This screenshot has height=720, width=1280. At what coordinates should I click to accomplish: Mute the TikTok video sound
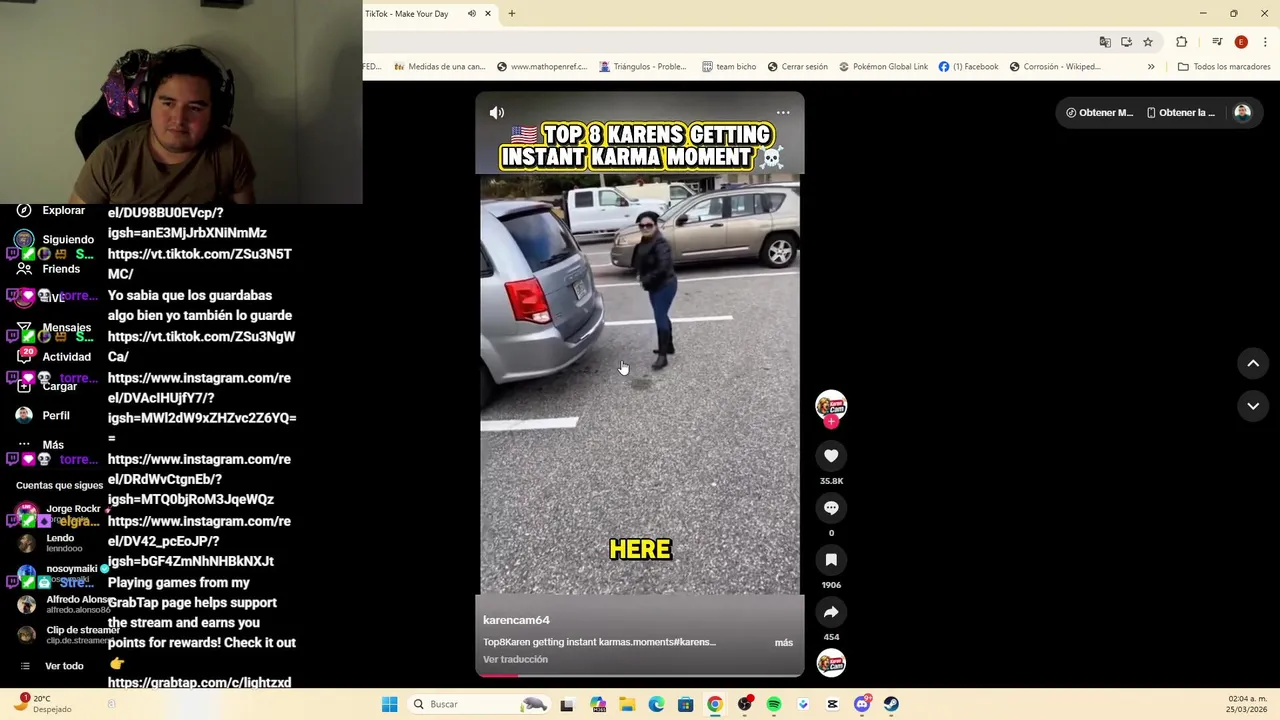click(x=497, y=113)
